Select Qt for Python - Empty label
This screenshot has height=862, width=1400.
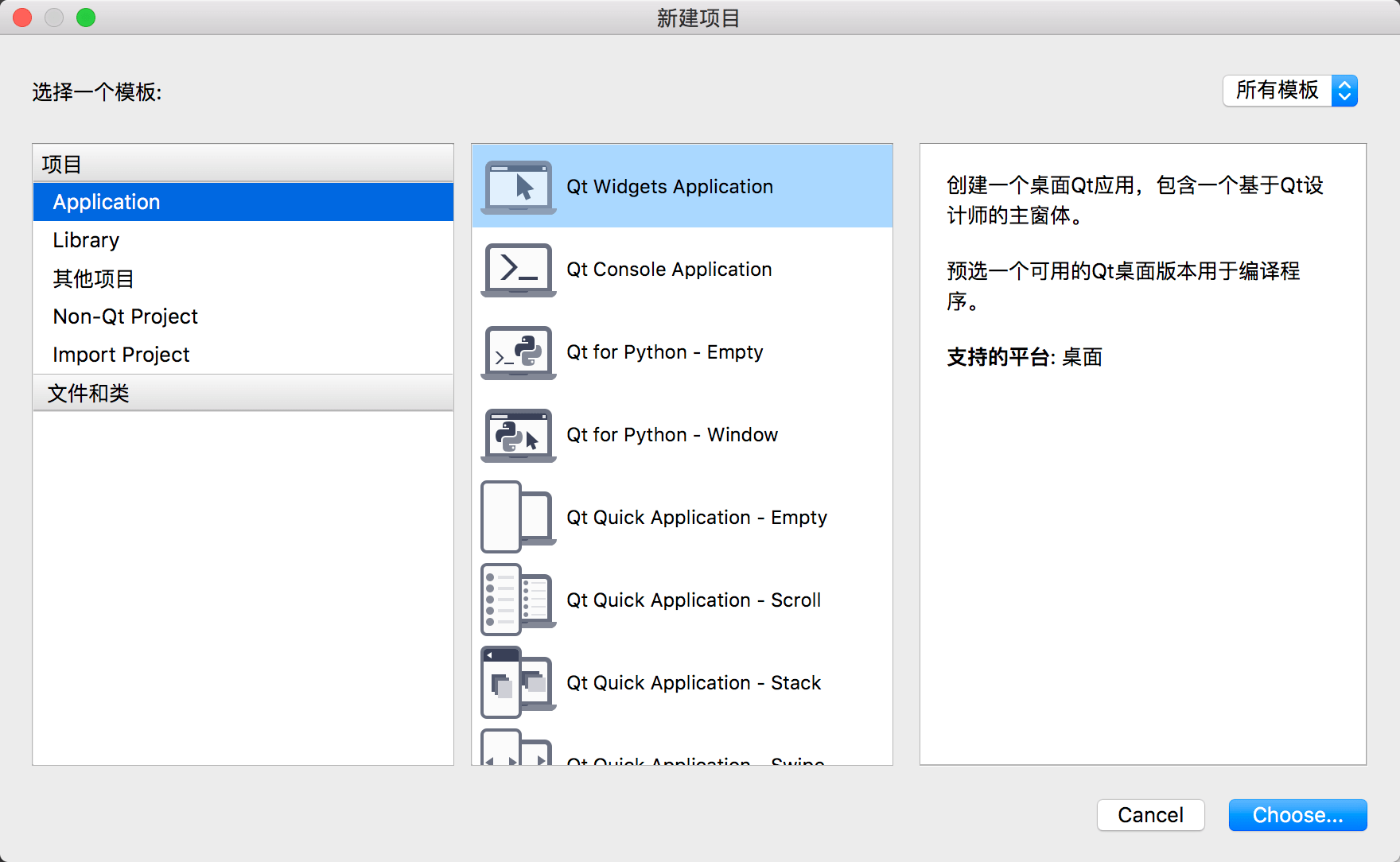(x=665, y=352)
